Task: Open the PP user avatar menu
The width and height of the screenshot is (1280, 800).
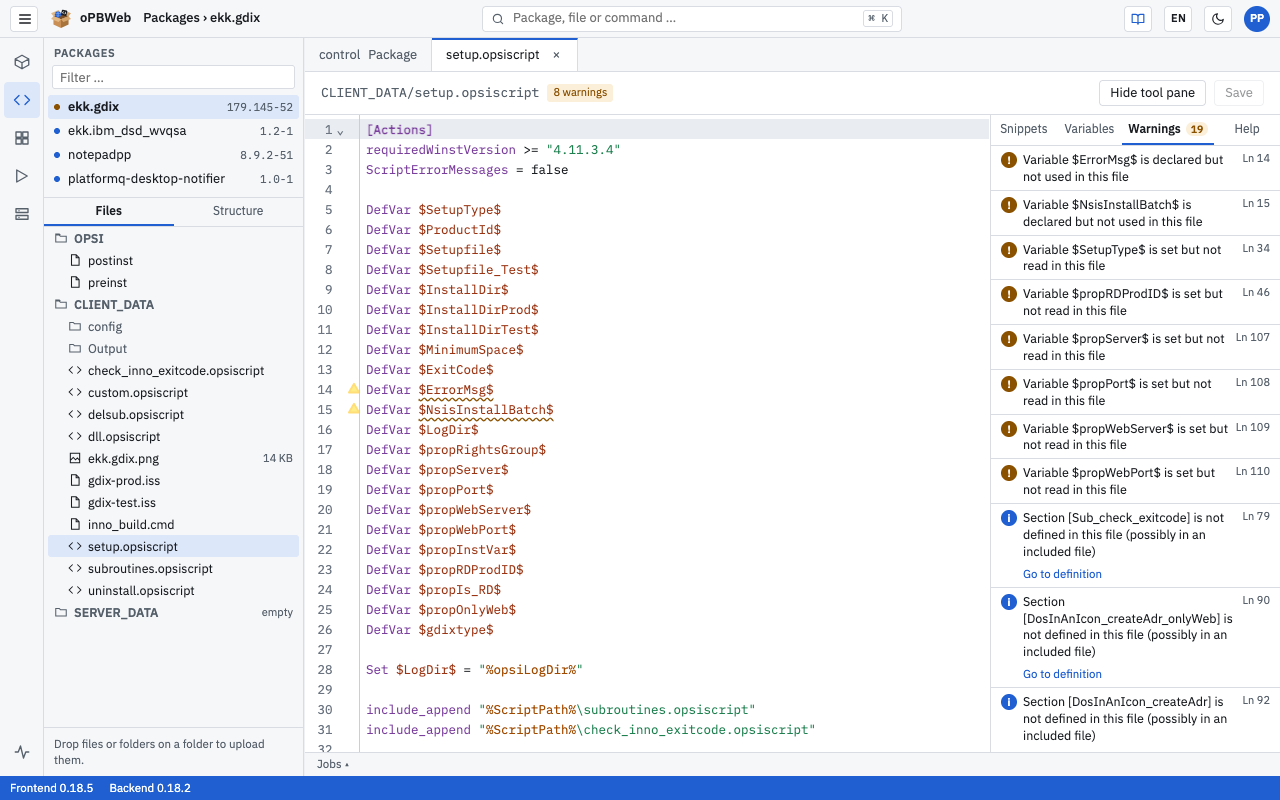Action: tap(1257, 18)
